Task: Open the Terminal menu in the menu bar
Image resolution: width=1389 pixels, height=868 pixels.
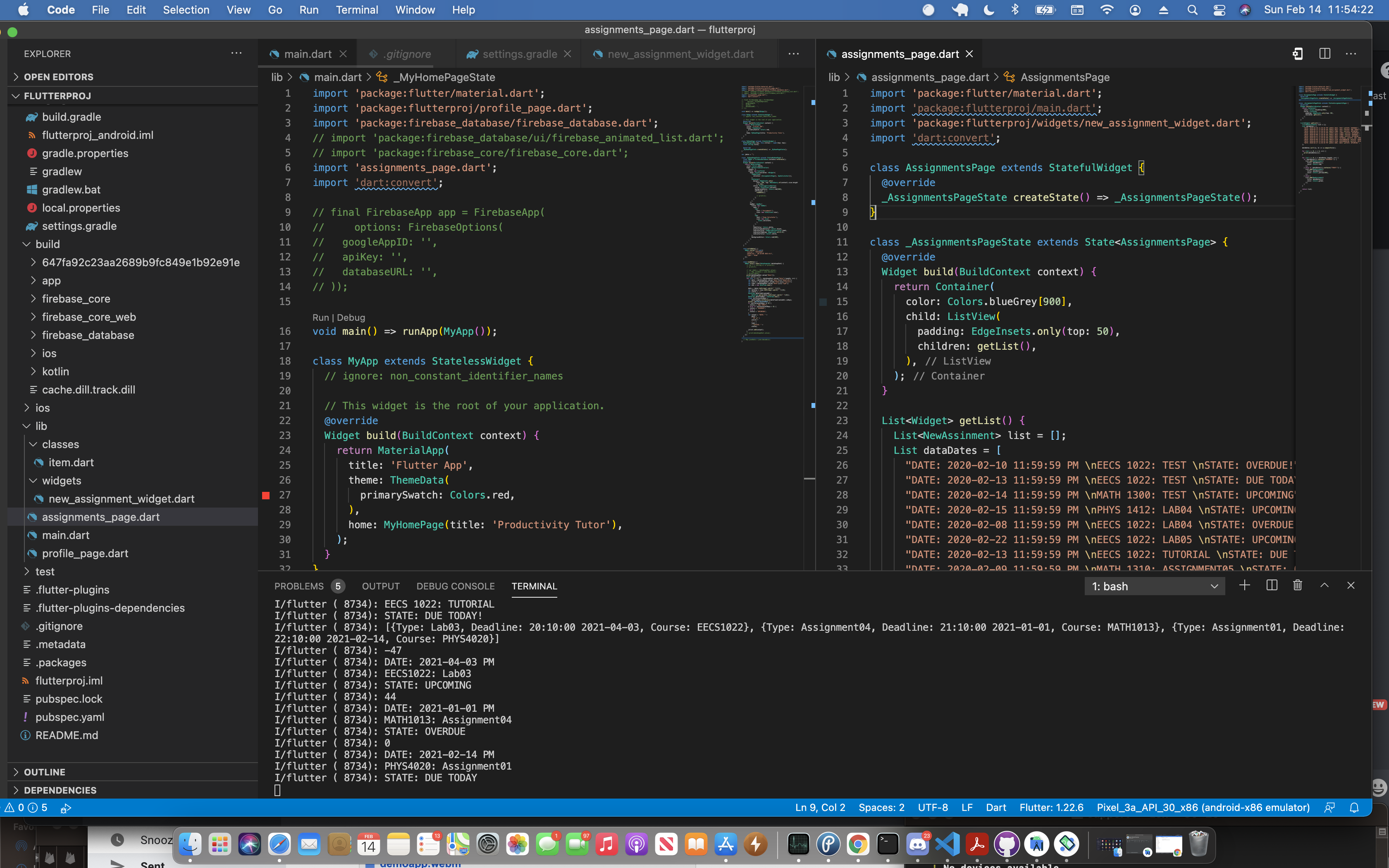Action: [356, 10]
